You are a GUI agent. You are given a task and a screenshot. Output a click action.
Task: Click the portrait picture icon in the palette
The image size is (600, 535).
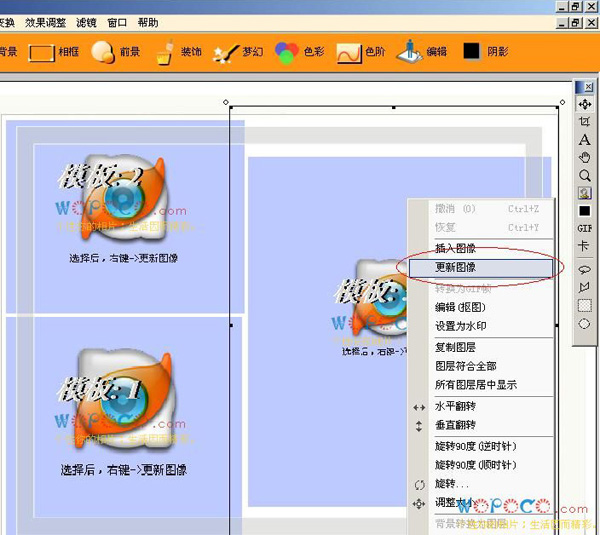584,193
